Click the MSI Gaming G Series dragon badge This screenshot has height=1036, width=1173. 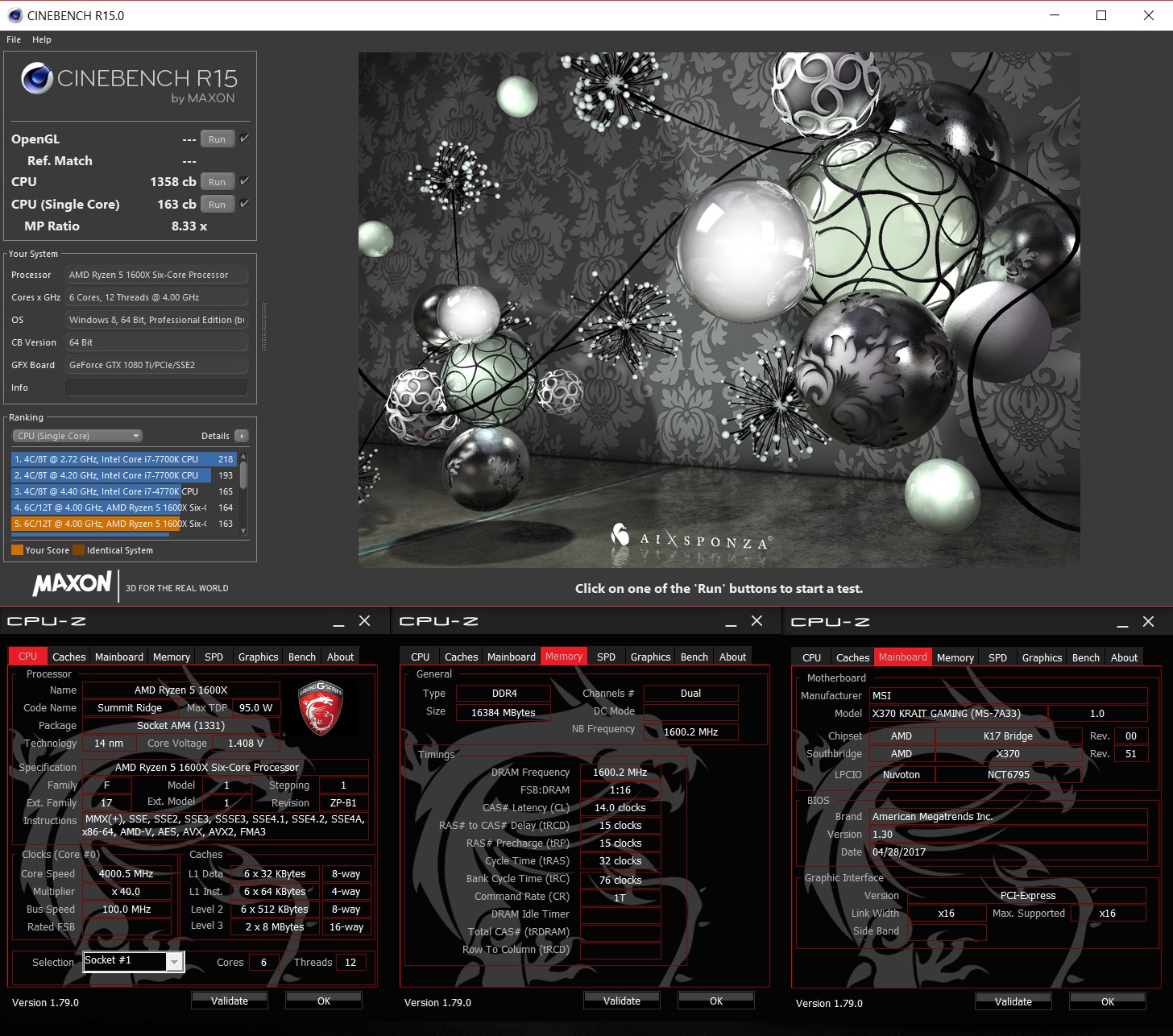321,708
